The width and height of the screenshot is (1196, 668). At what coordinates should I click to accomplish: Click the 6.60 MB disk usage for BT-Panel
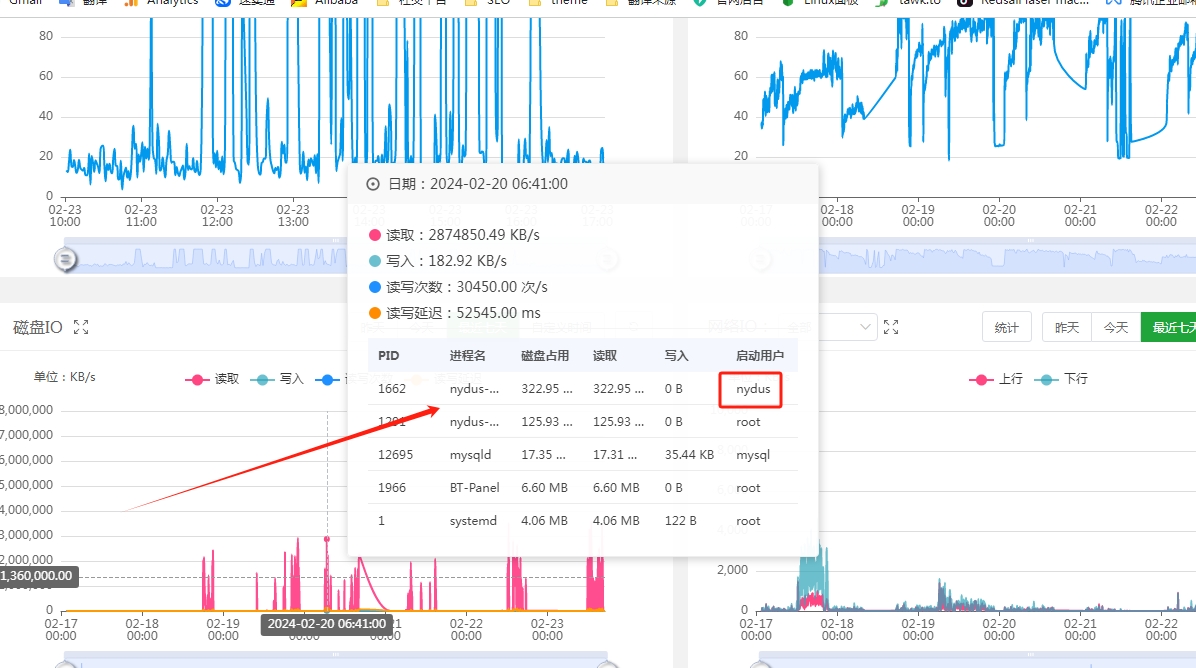pos(545,488)
